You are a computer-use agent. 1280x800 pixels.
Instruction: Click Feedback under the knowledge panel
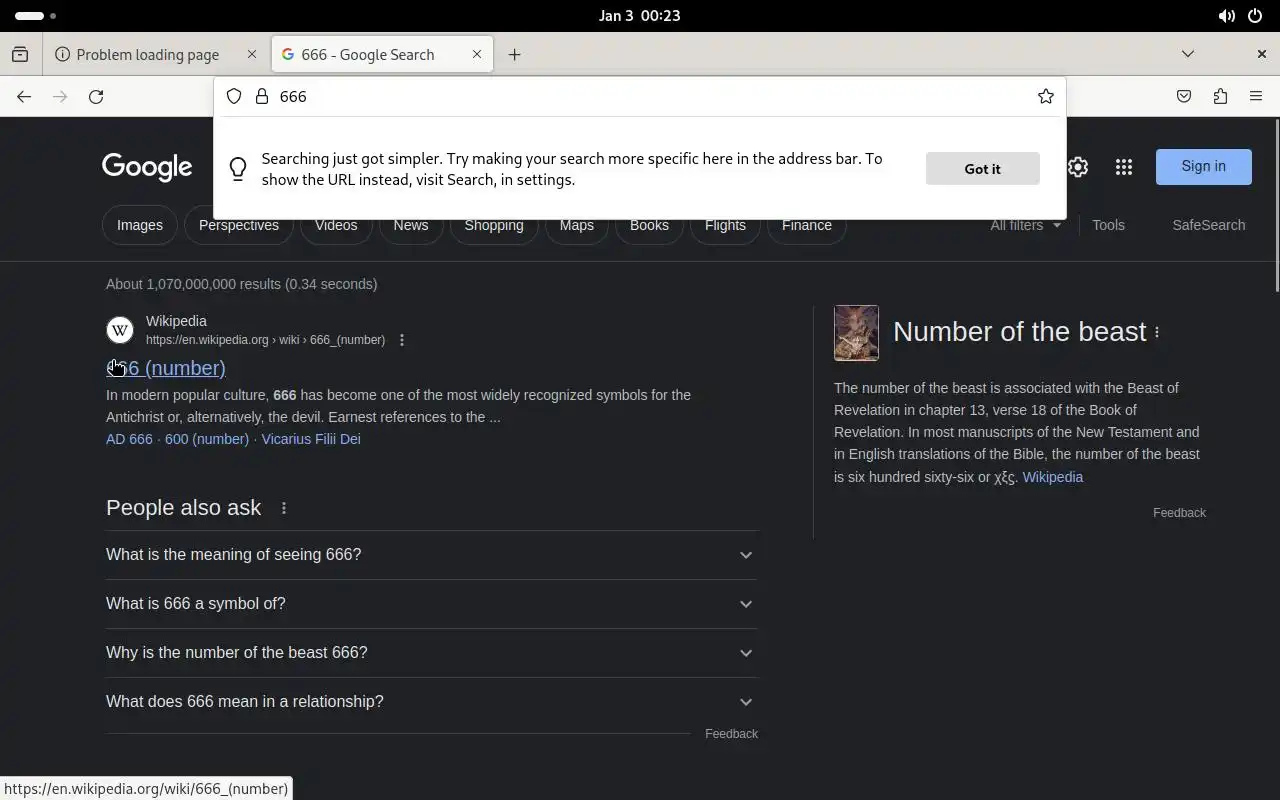[1179, 513]
